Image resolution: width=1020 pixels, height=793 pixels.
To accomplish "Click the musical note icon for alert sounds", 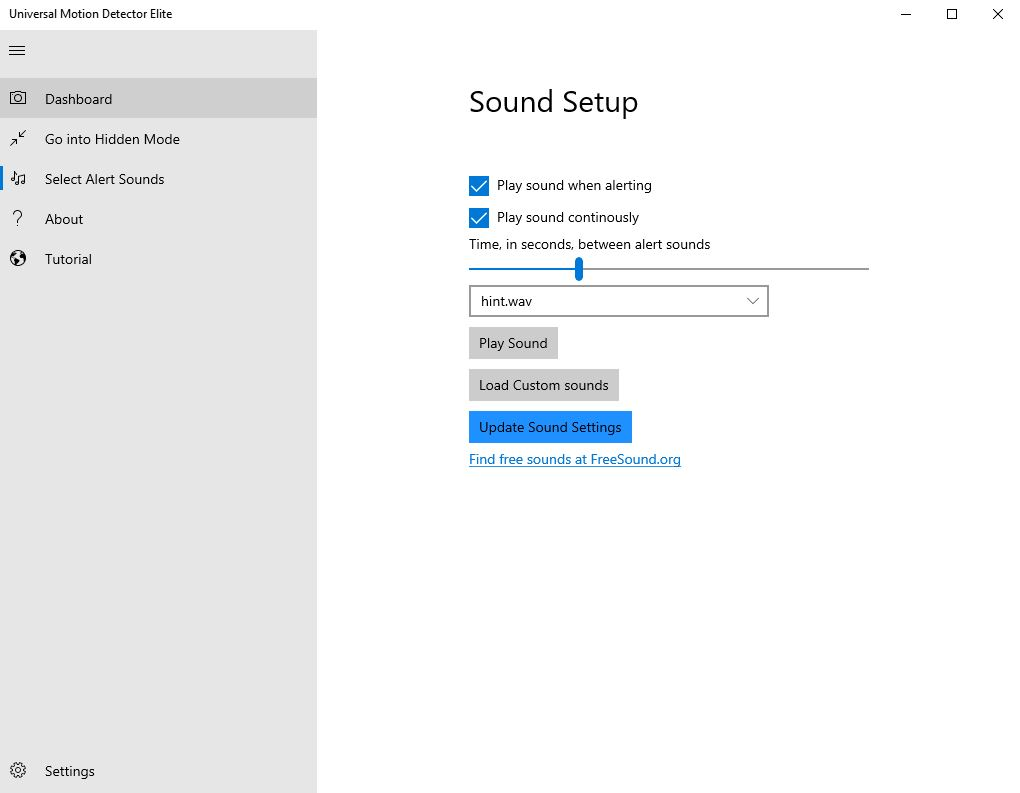I will (x=18, y=179).
